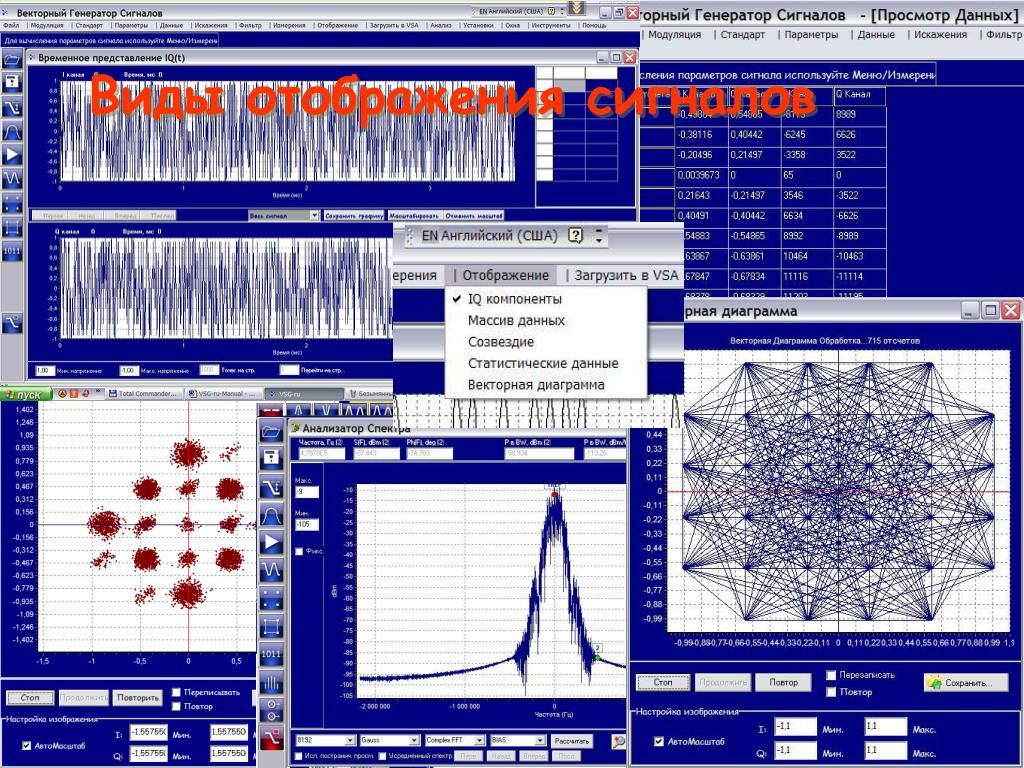The height and width of the screenshot is (768, 1024).
Task: Click 'Макс.' input field showing -9
Action: pos(306,492)
